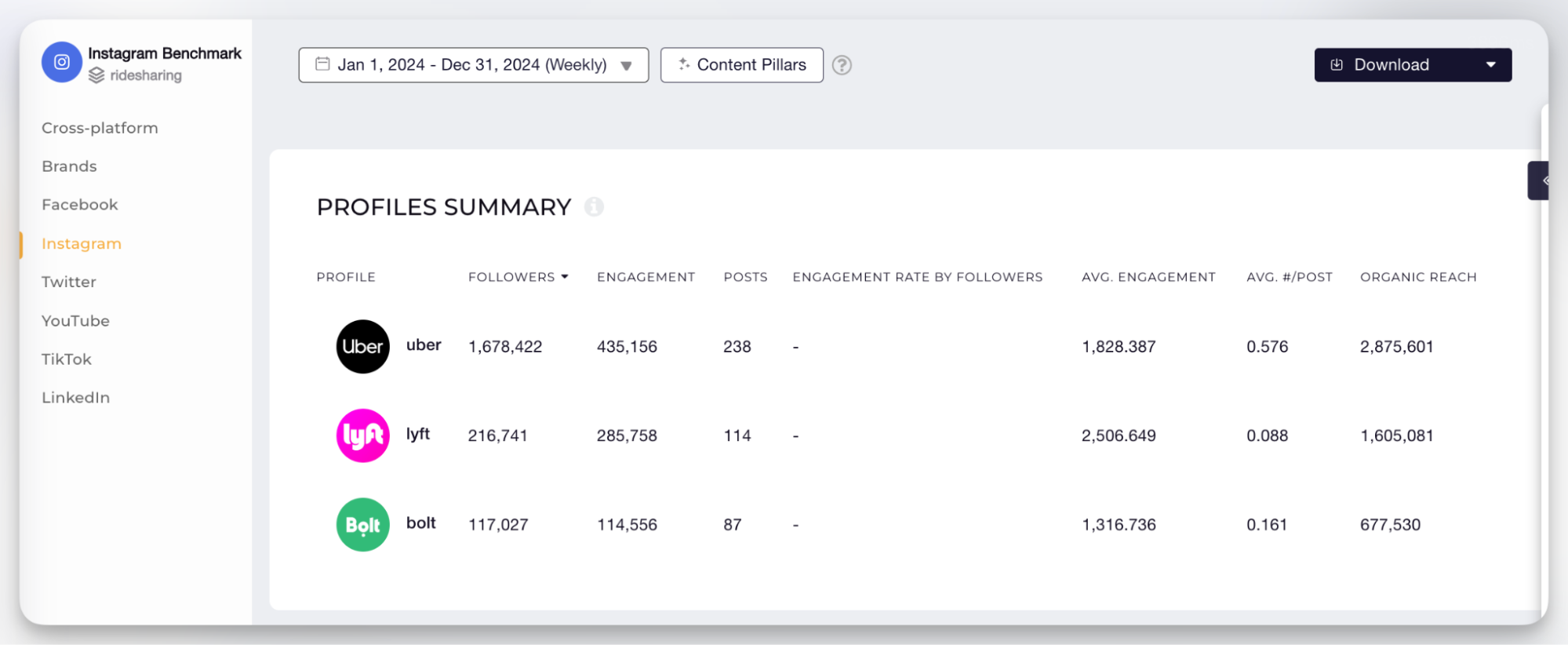Click the Avg. #/Post column header

pyautogui.click(x=1290, y=277)
